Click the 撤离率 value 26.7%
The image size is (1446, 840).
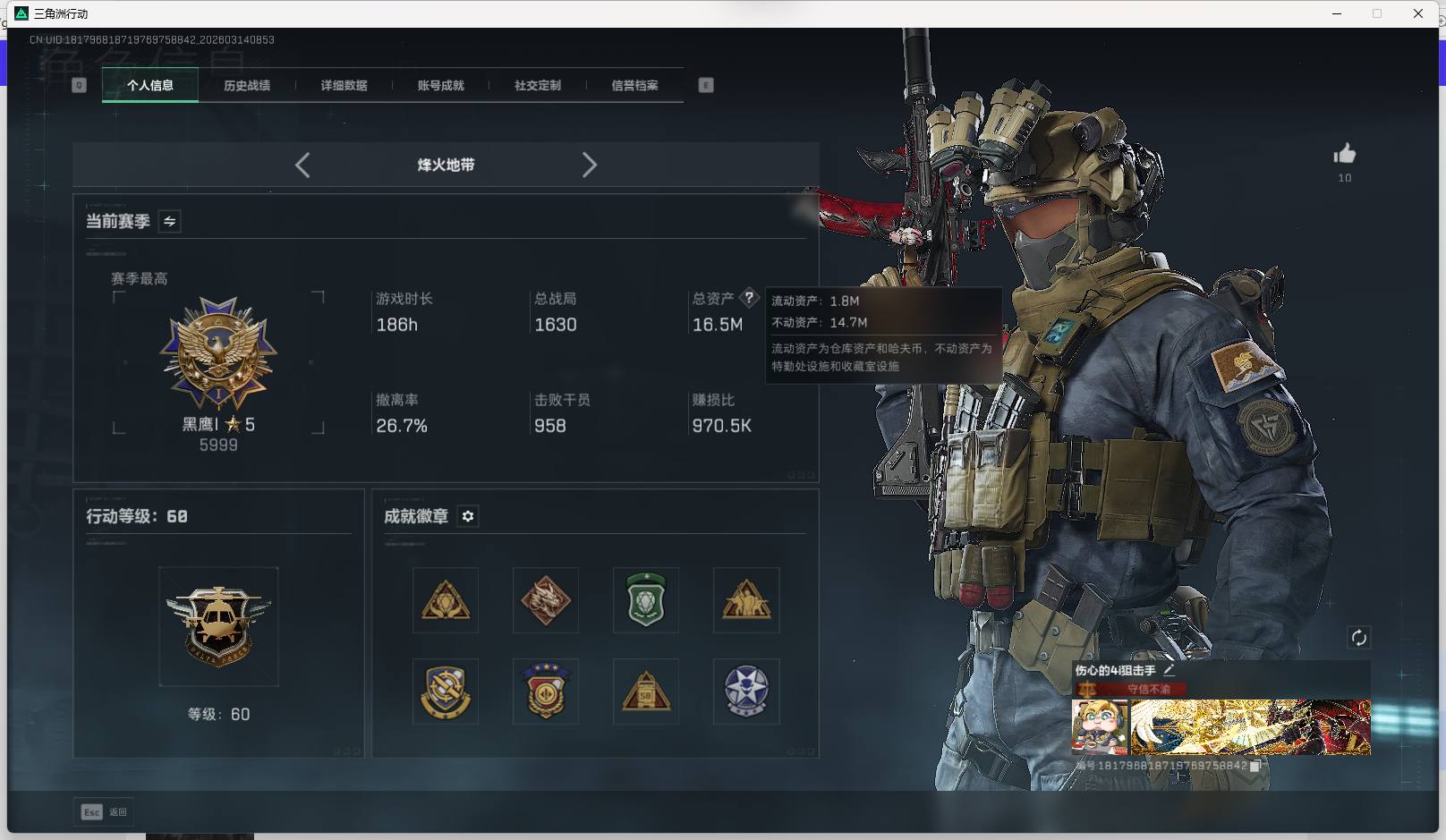click(402, 426)
